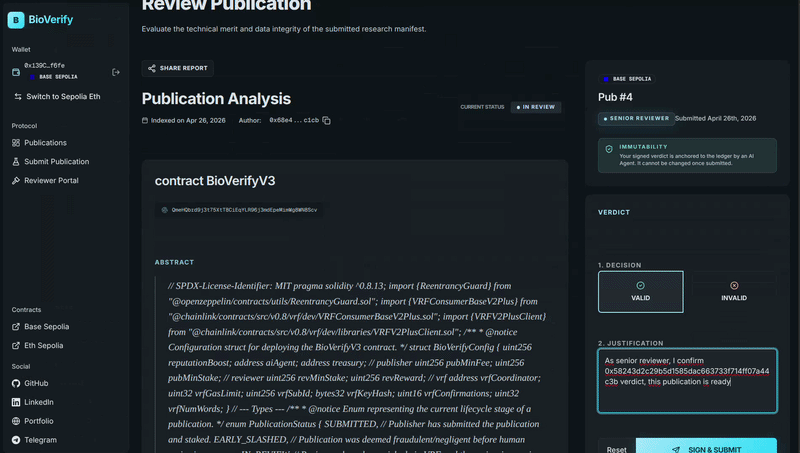Screen dimensions: 800x453
Task: Open the Telegram link
Action: (x=40, y=440)
